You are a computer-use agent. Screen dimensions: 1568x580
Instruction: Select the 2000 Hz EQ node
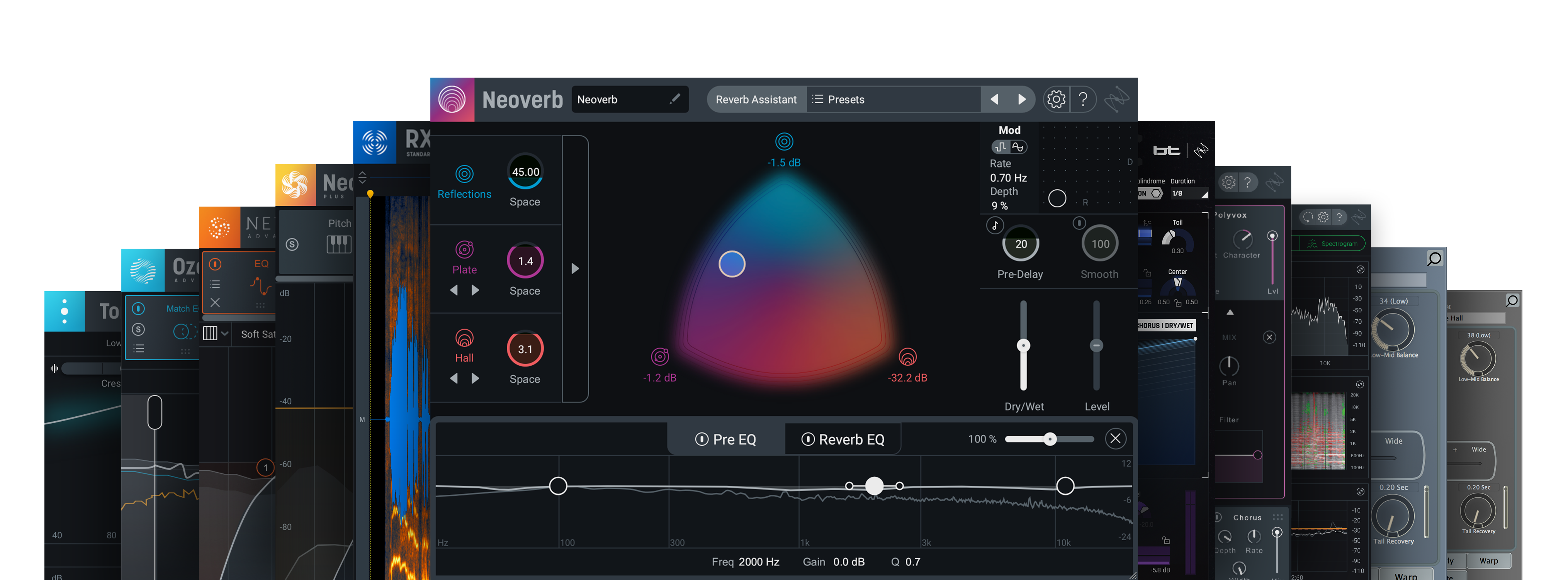(x=874, y=486)
